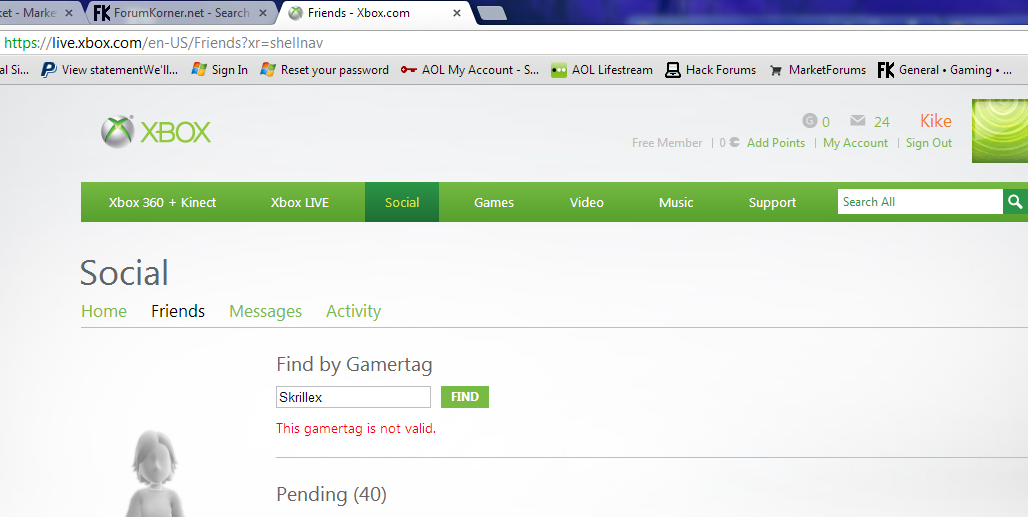Click the Gamerscore G icon
This screenshot has width=1028, height=517.
pos(810,121)
